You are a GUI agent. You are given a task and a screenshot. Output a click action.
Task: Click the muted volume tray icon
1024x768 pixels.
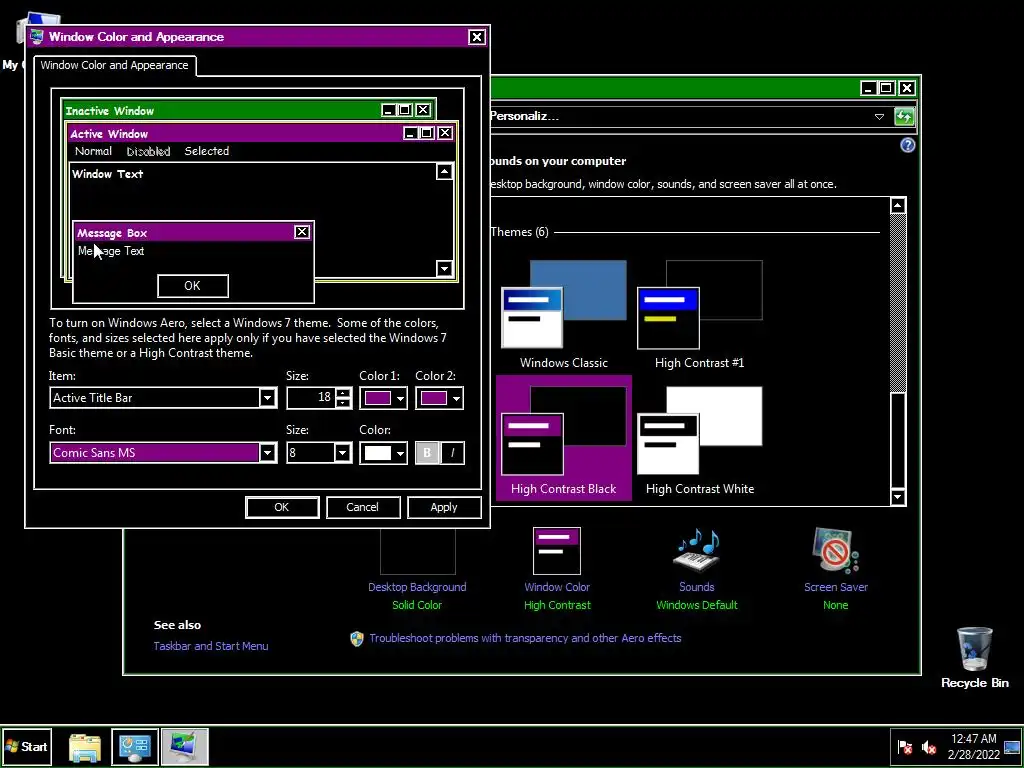click(928, 747)
